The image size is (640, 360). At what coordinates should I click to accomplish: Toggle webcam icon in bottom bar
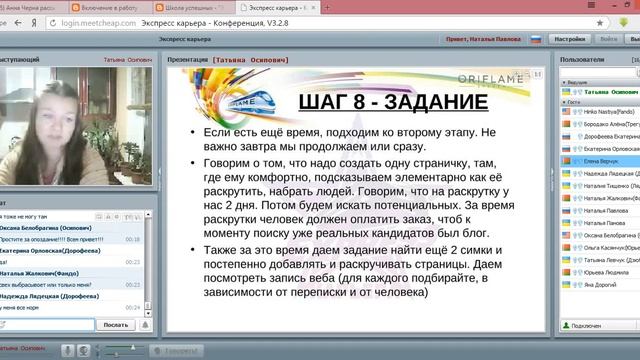click(x=84, y=350)
